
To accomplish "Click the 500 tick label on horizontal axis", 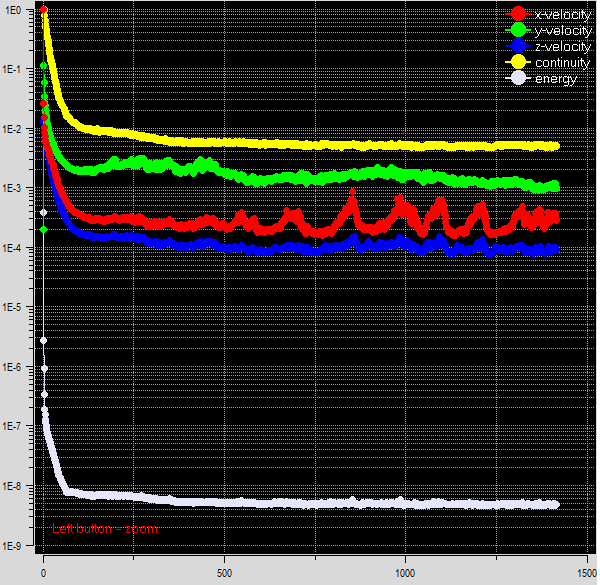I will click(x=224, y=574).
